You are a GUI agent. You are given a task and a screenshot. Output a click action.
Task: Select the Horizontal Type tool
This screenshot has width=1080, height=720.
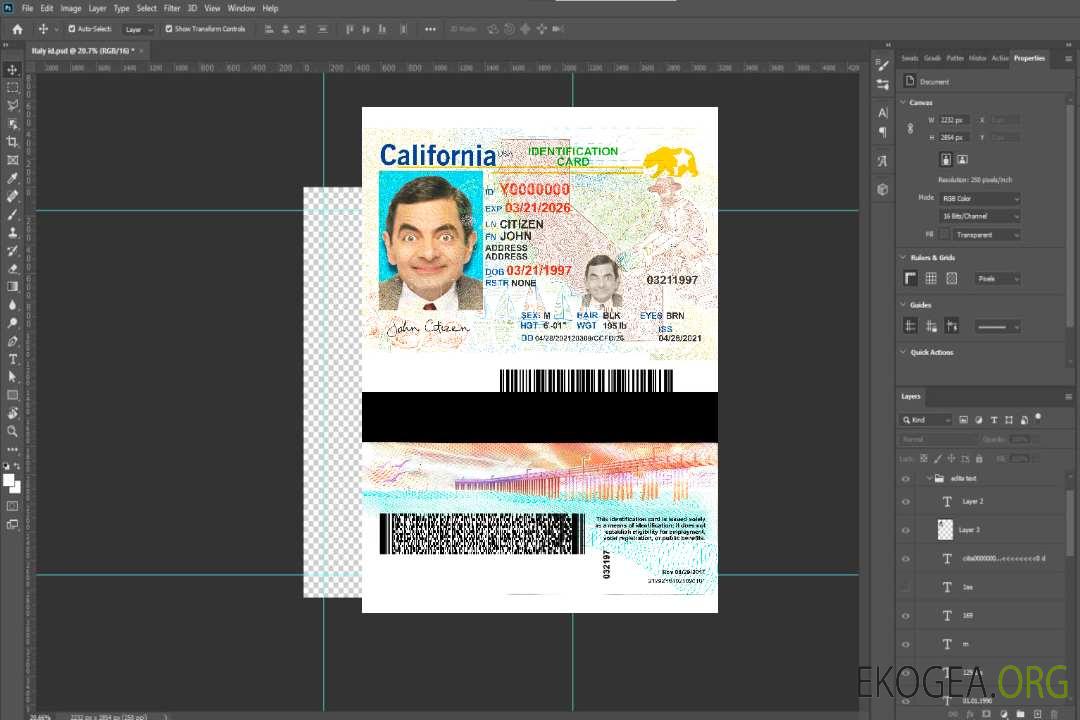(12, 359)
